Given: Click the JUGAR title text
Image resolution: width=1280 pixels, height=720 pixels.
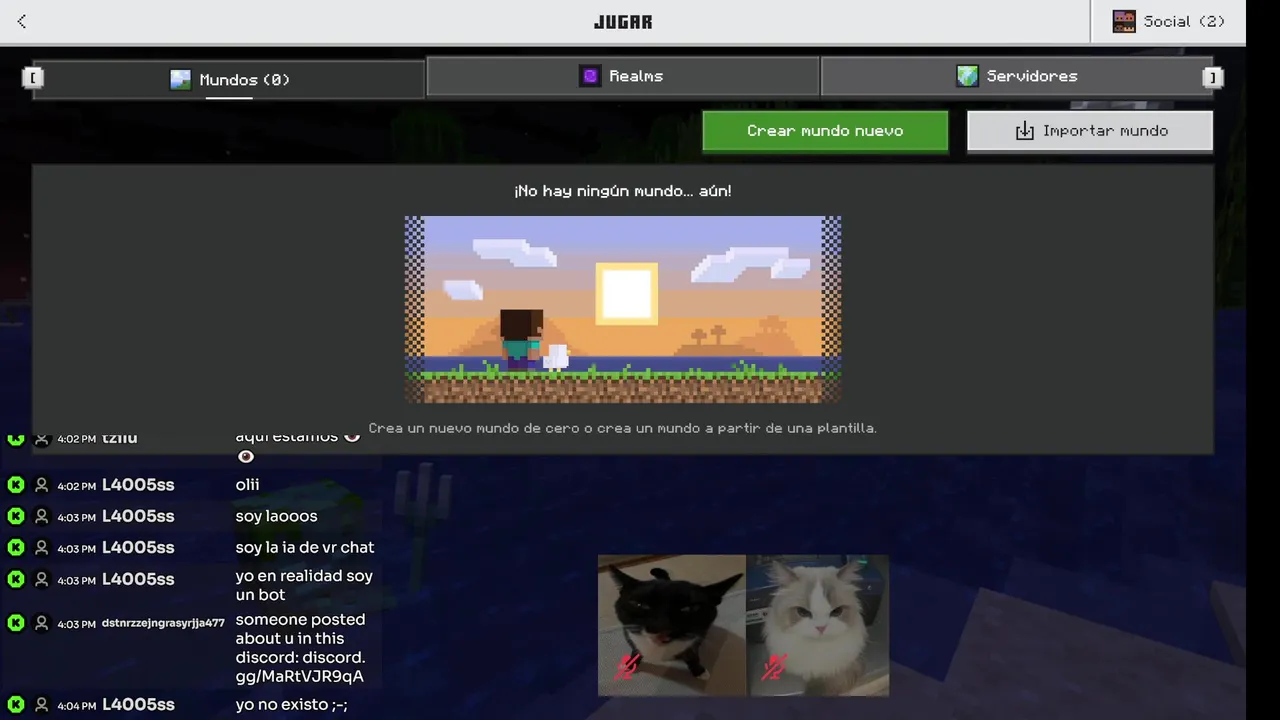Looking at the screenshot, I should [x=623, y=22].
